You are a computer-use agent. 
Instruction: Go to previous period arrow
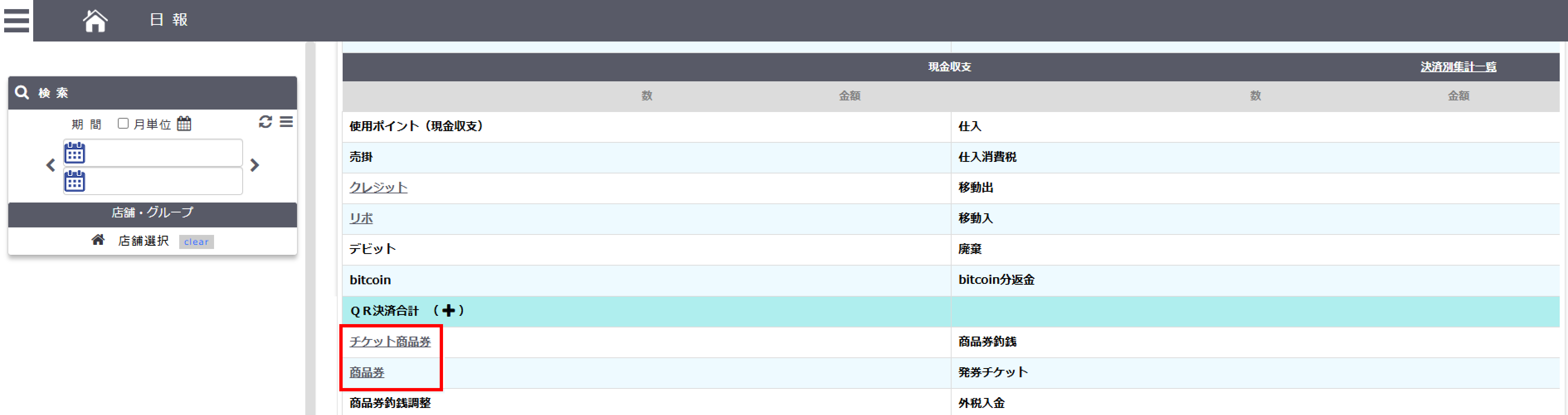pyautogui.click(x=51, y=165)
